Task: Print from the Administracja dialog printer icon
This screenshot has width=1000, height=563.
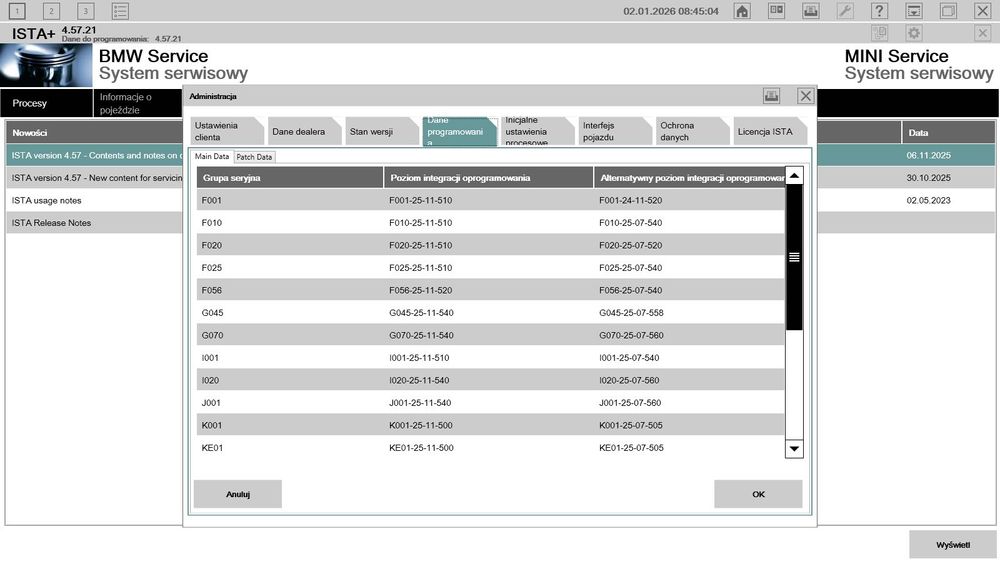Action: (x=772, y=96)
